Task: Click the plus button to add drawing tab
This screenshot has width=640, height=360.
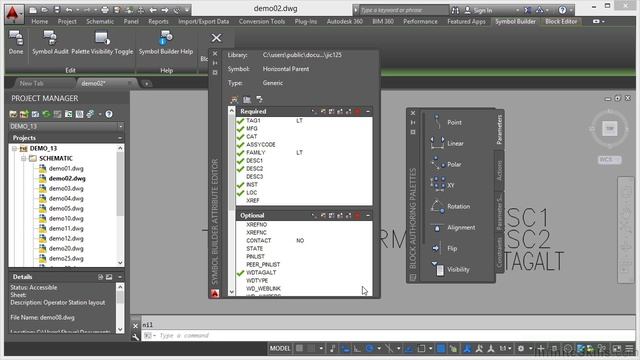Action: point(147,84)
